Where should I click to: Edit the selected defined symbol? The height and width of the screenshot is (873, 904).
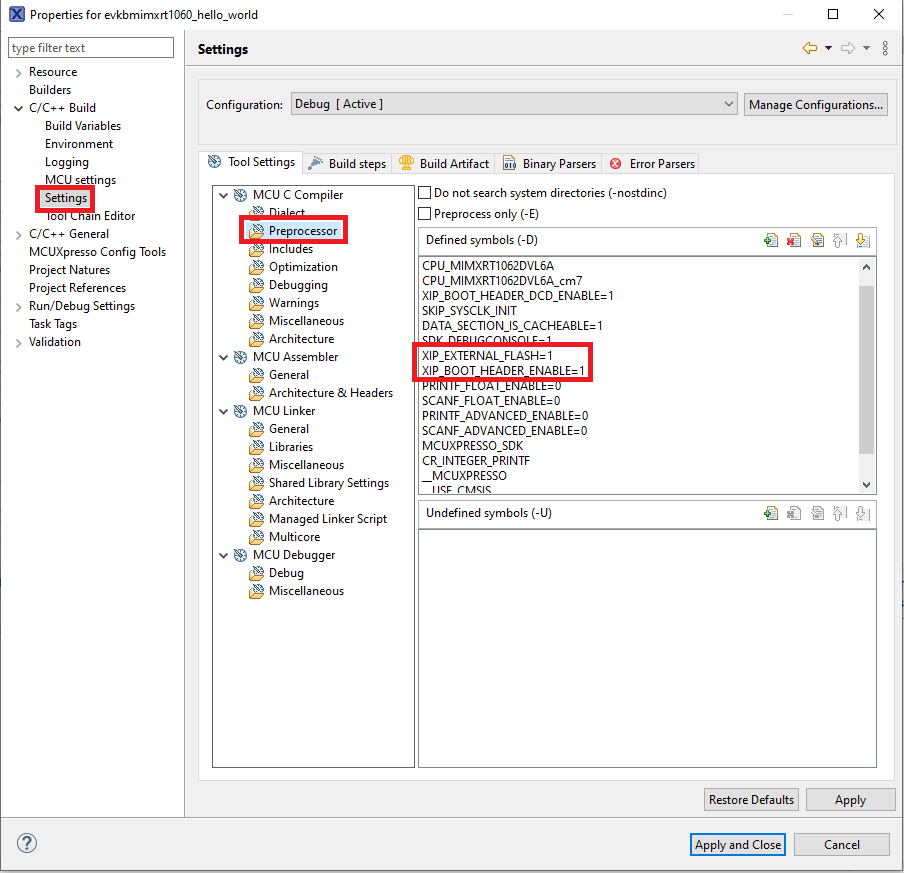click(817, 240)
